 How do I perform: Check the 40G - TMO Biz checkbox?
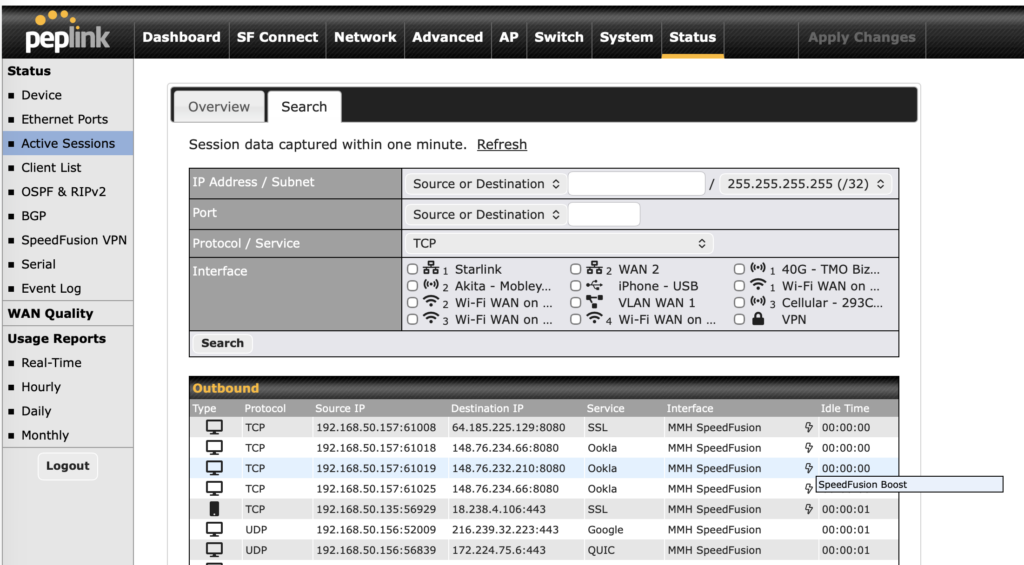point(739,269)
